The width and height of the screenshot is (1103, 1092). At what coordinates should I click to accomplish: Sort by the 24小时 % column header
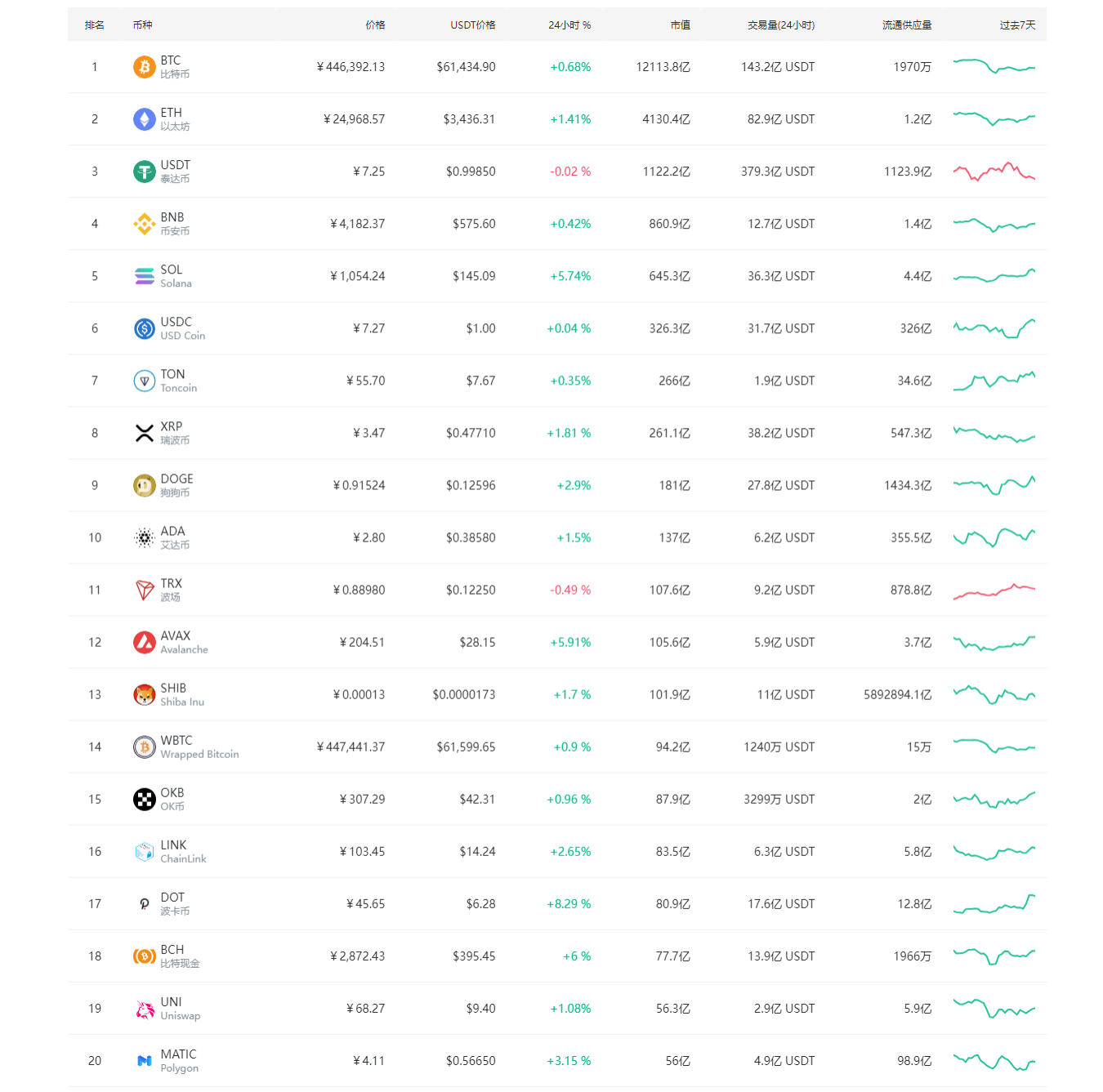coord(569,25)
